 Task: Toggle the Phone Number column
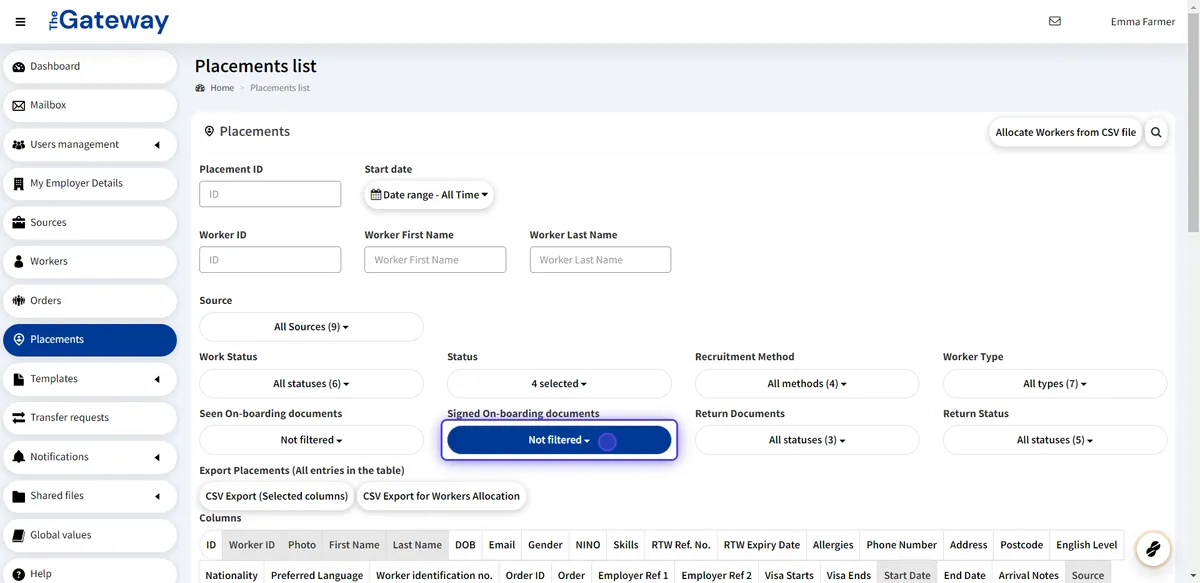click(902, 545)
